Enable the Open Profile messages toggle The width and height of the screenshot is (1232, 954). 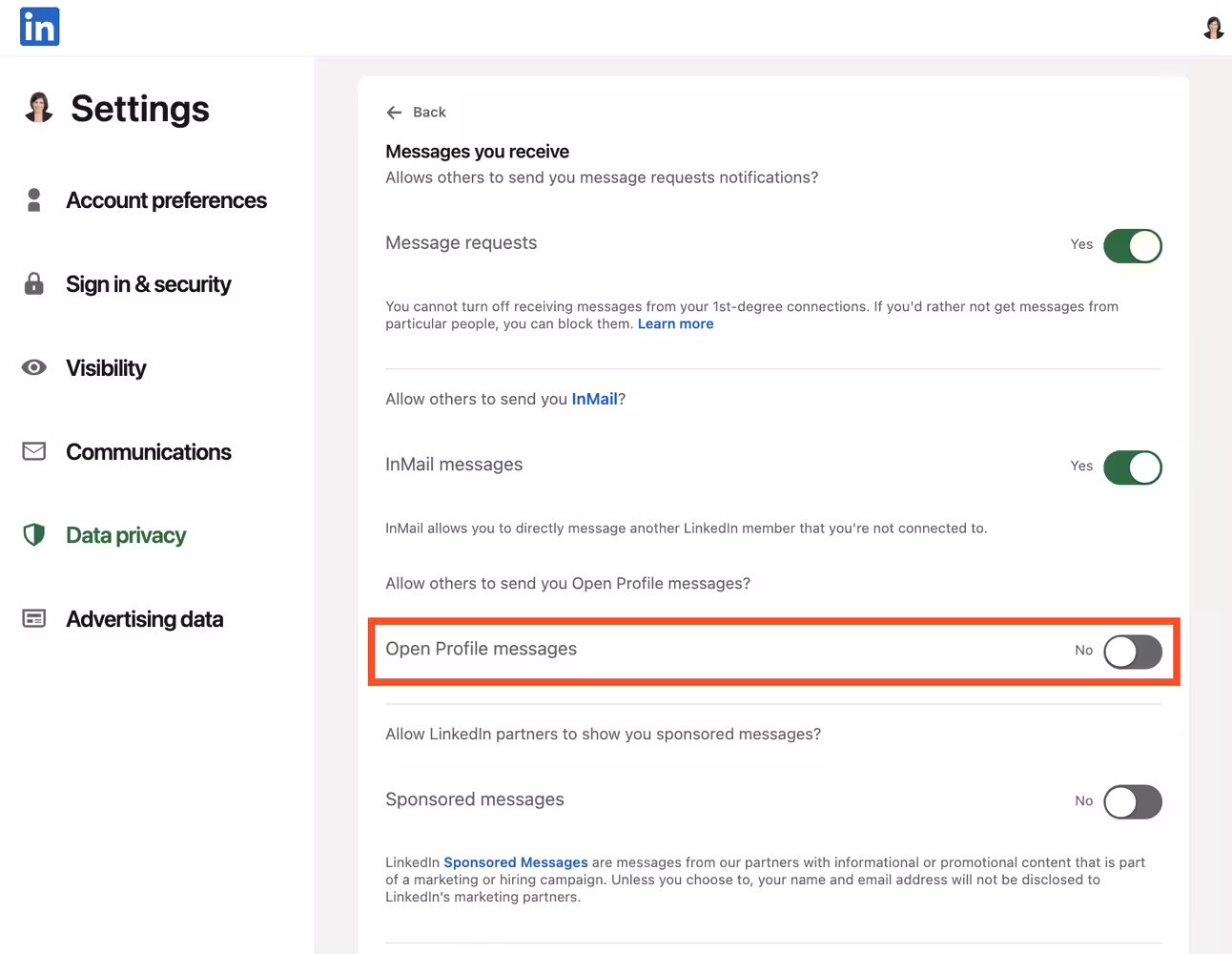click(x=1132, y=652)
